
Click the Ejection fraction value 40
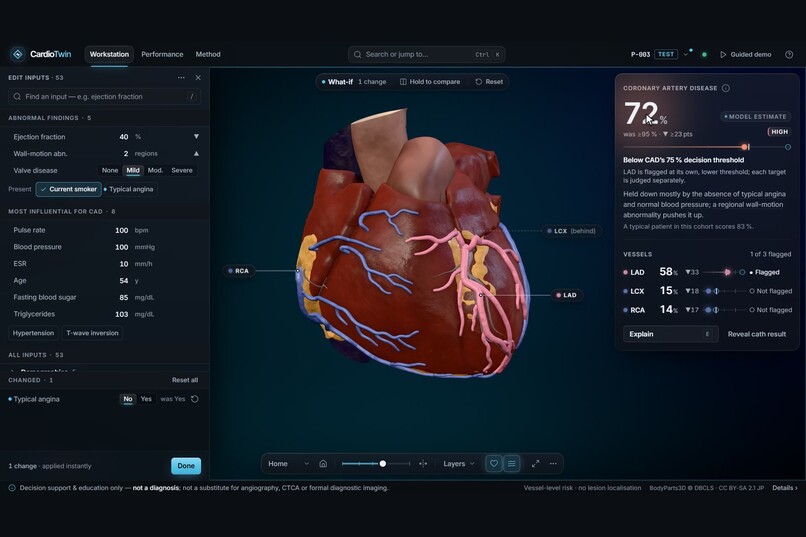(x=123, y=137)
